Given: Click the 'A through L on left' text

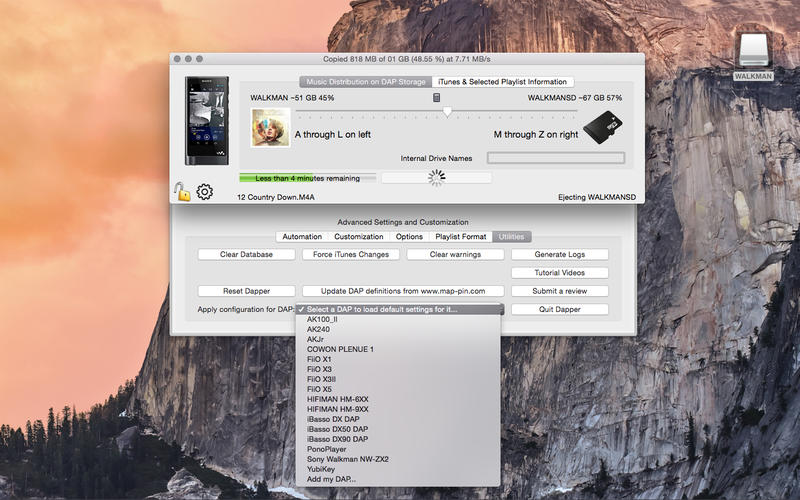Looking at the screenshot, I should [333, 135].
